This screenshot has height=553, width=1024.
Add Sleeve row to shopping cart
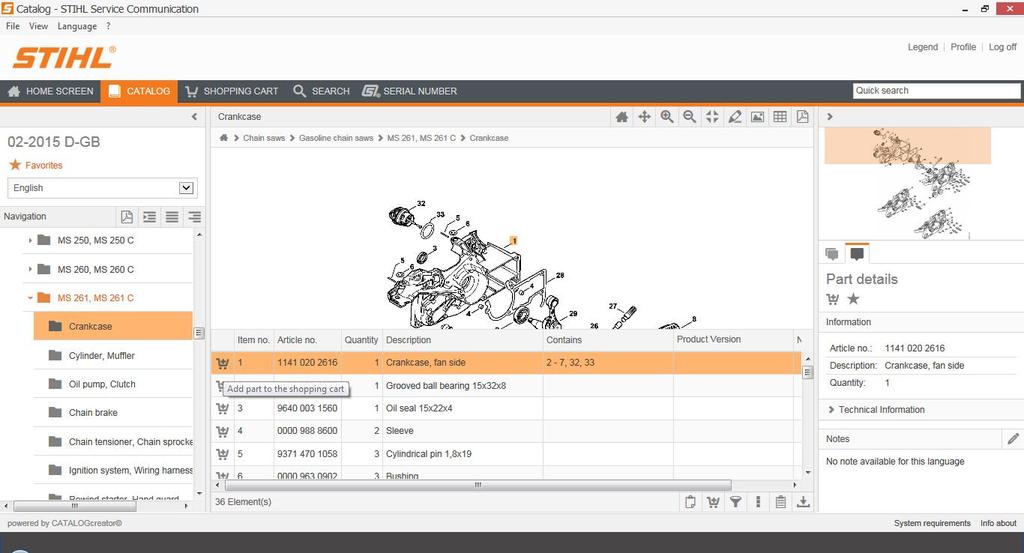[x=223, y=432]
